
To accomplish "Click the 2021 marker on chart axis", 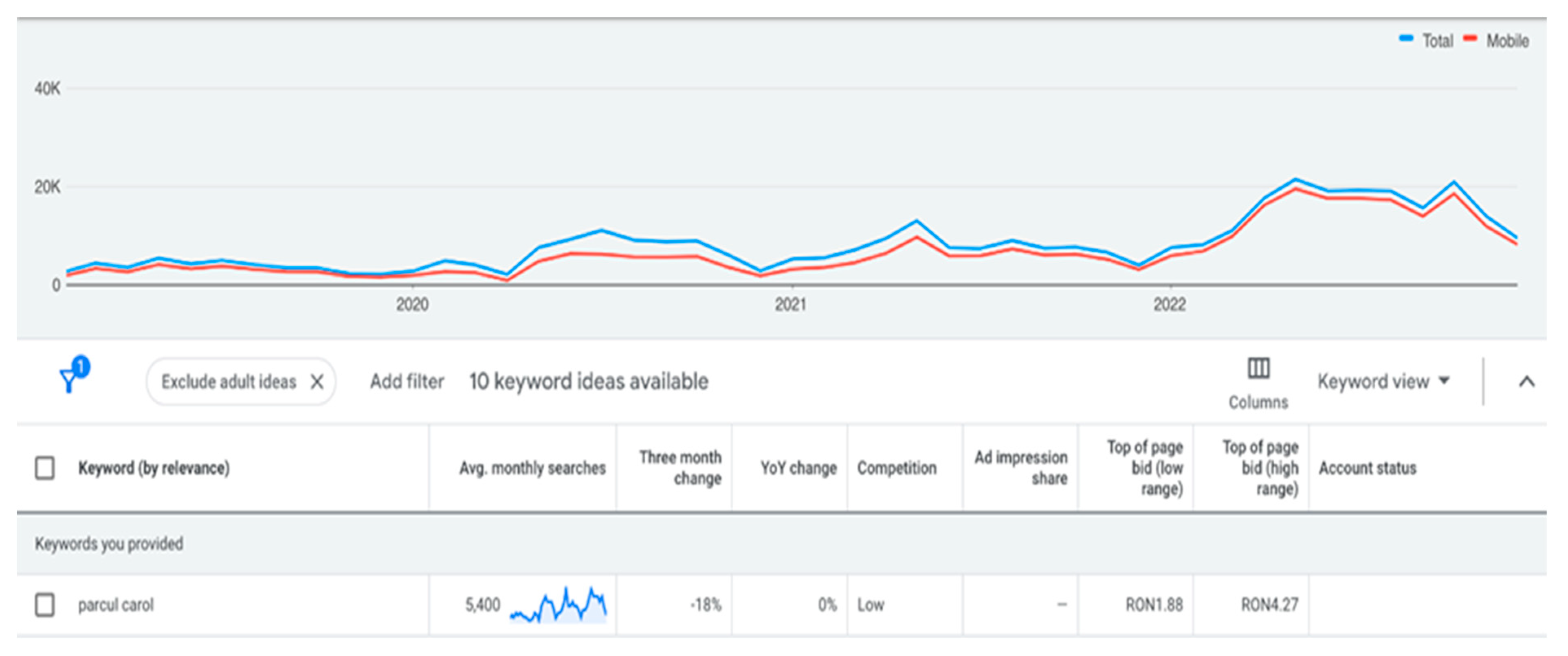I will pyautogui.click(x=790, y=304).
